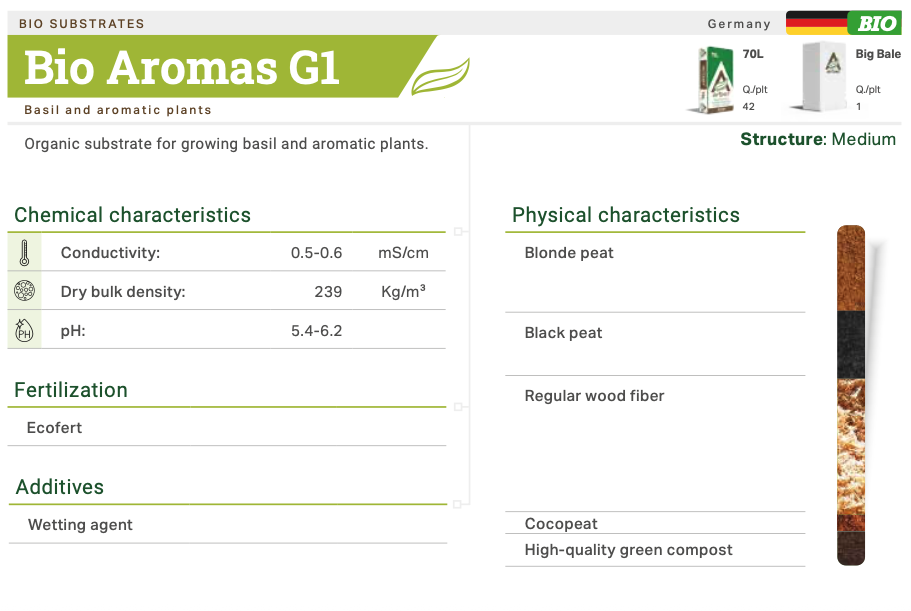
Task: Select the Additives section heading
Action: [60, 487]
